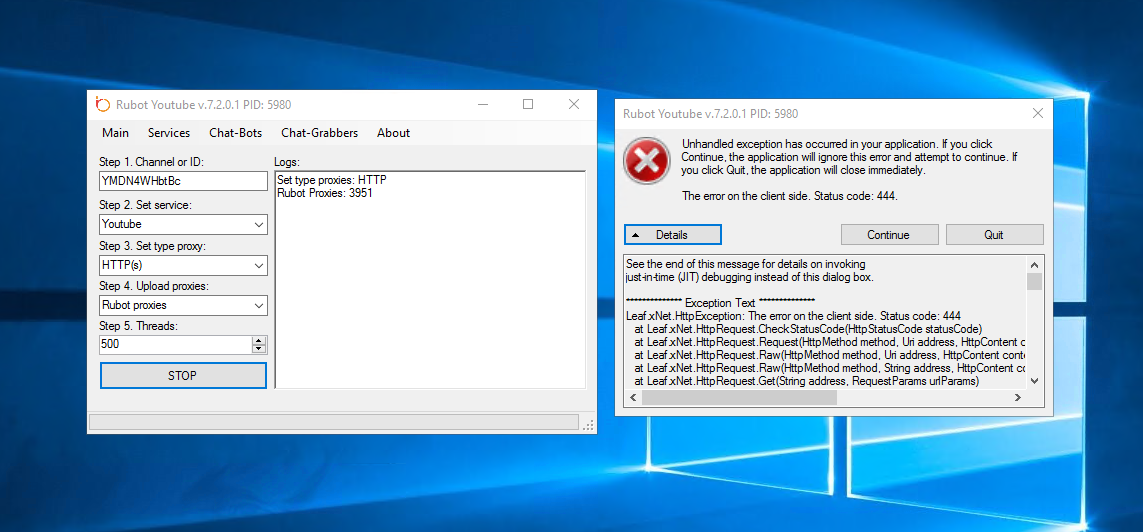Open the Chat-Bots menu
Image resolution: width=1143 pixels, height=532 pixels.
coord(235,133)
